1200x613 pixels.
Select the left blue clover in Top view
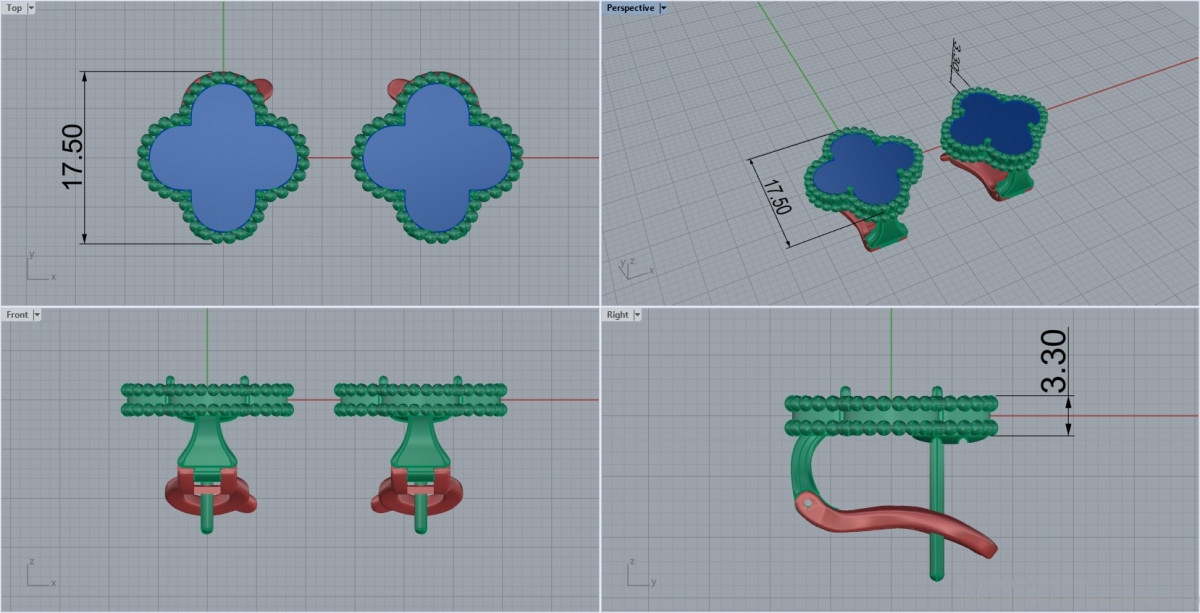coord(223,157)
